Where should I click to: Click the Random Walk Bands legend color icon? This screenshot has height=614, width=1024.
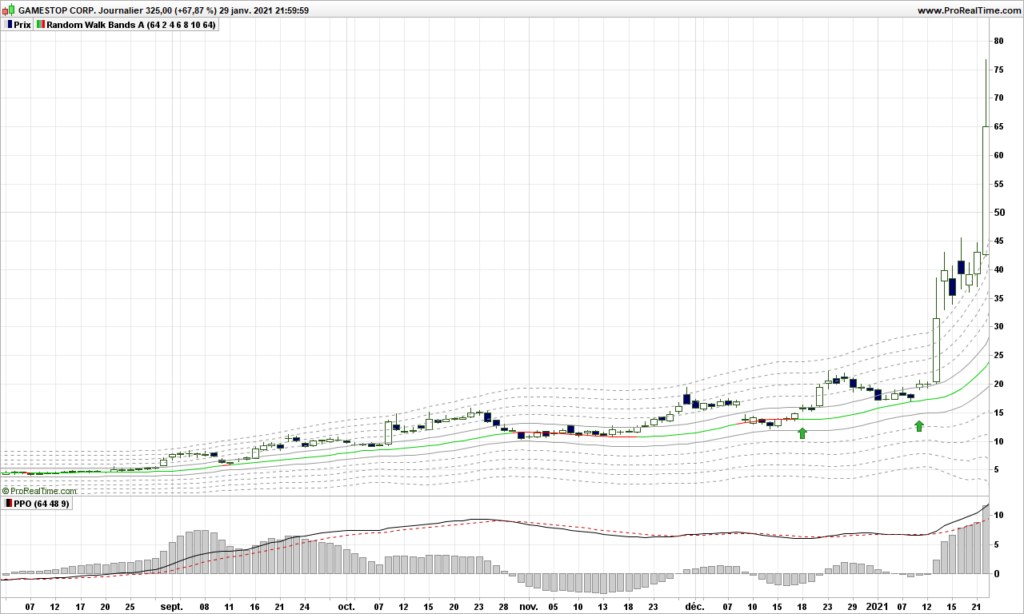click(40, 25)
